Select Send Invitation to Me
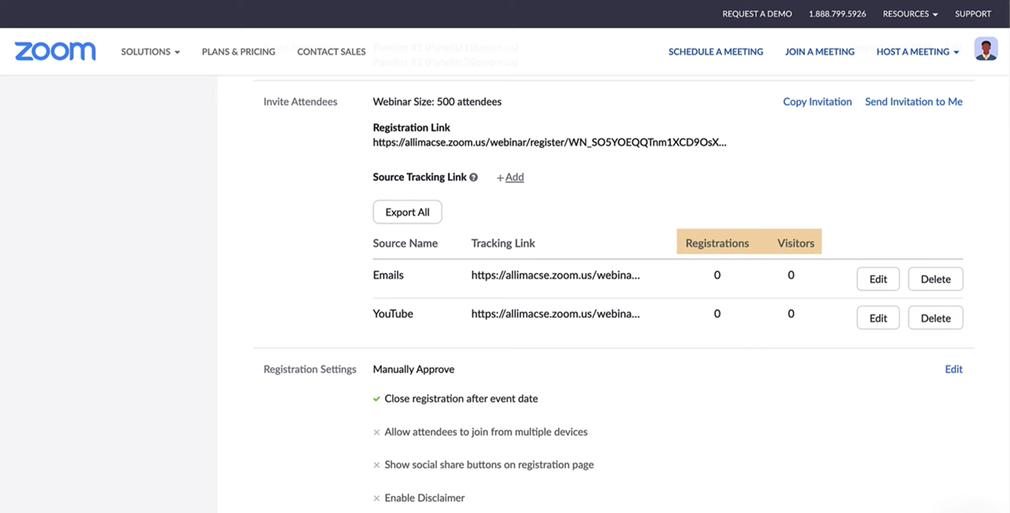The image size is (1010, 513). 913,102
